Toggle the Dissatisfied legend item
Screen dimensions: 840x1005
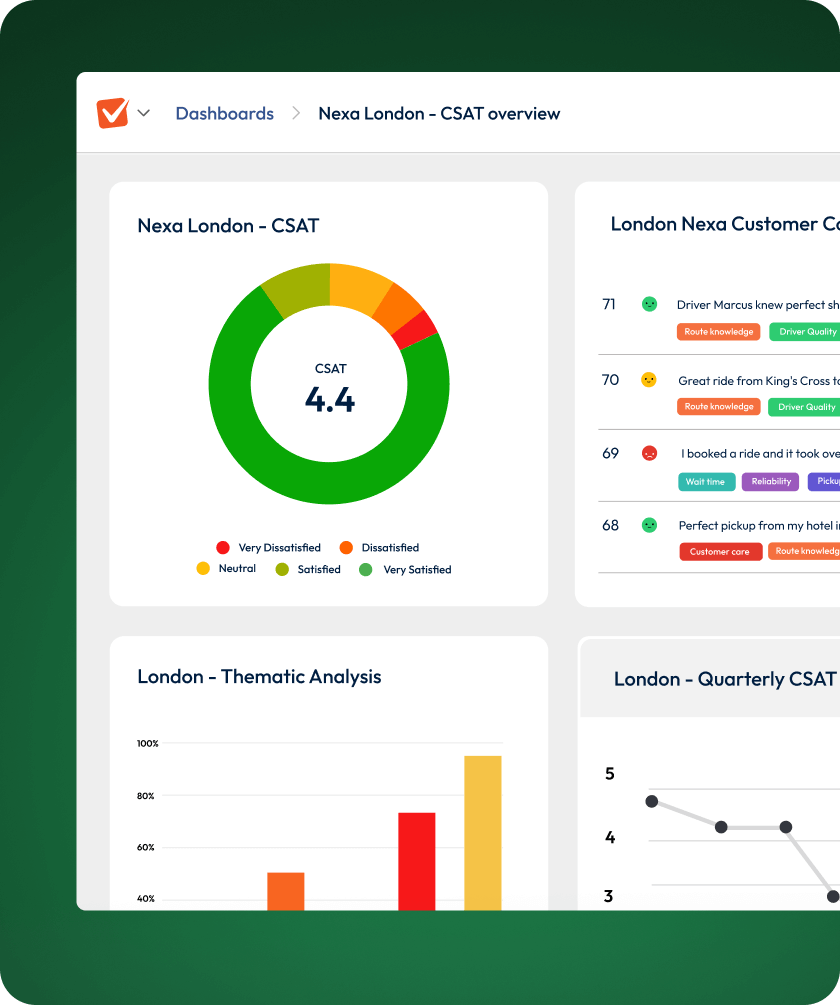tap(379, 548)
